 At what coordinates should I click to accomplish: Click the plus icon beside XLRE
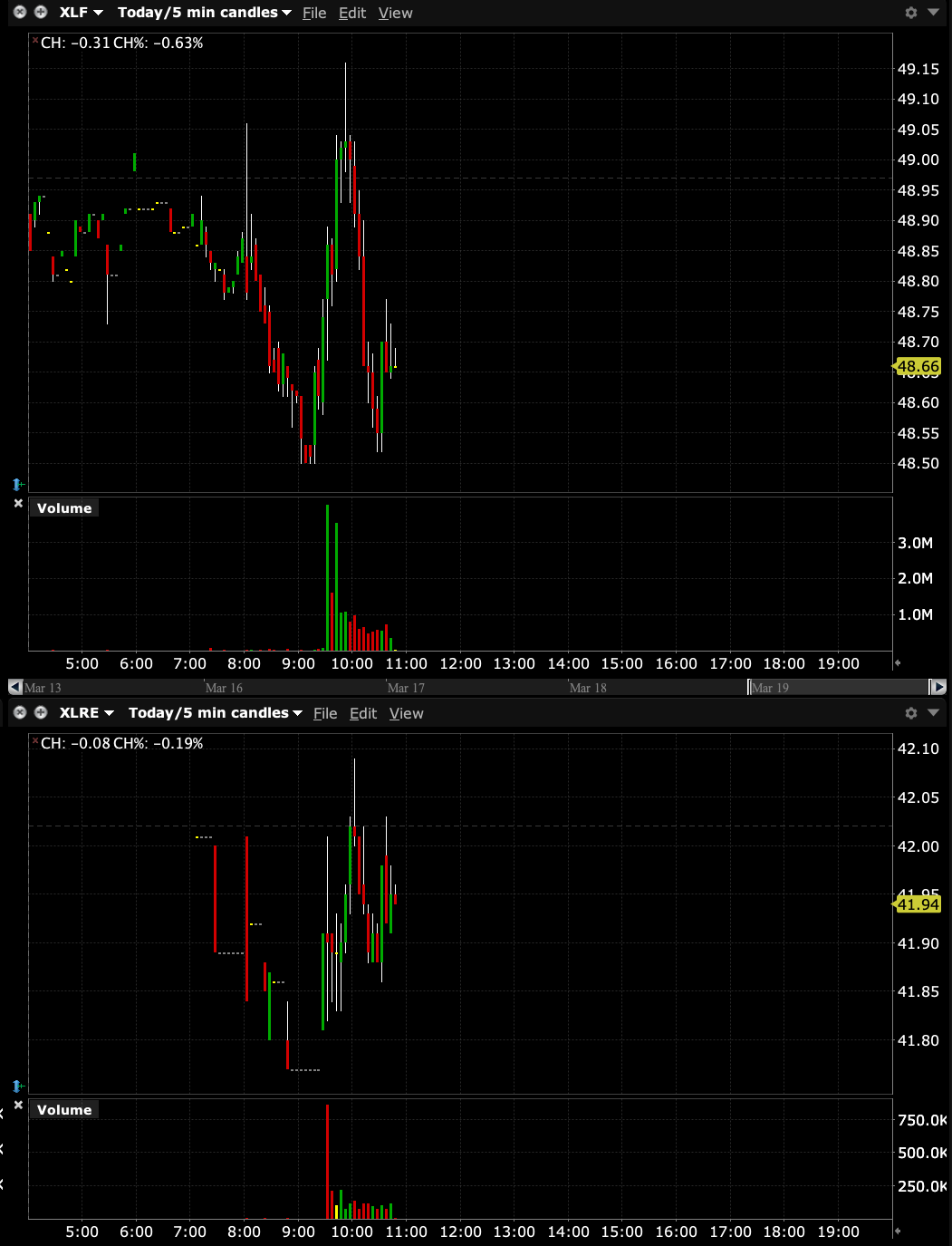(x=41, y=713)
